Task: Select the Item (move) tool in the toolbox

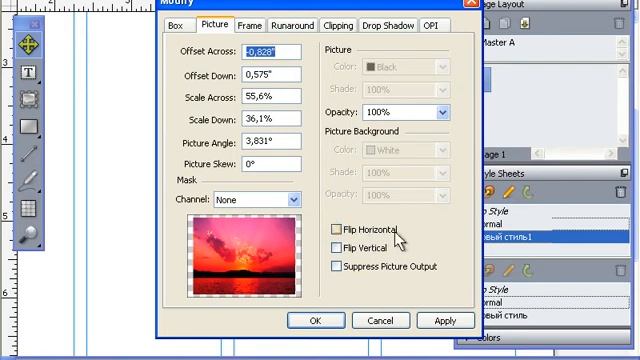Action: [x=28, y=44]
